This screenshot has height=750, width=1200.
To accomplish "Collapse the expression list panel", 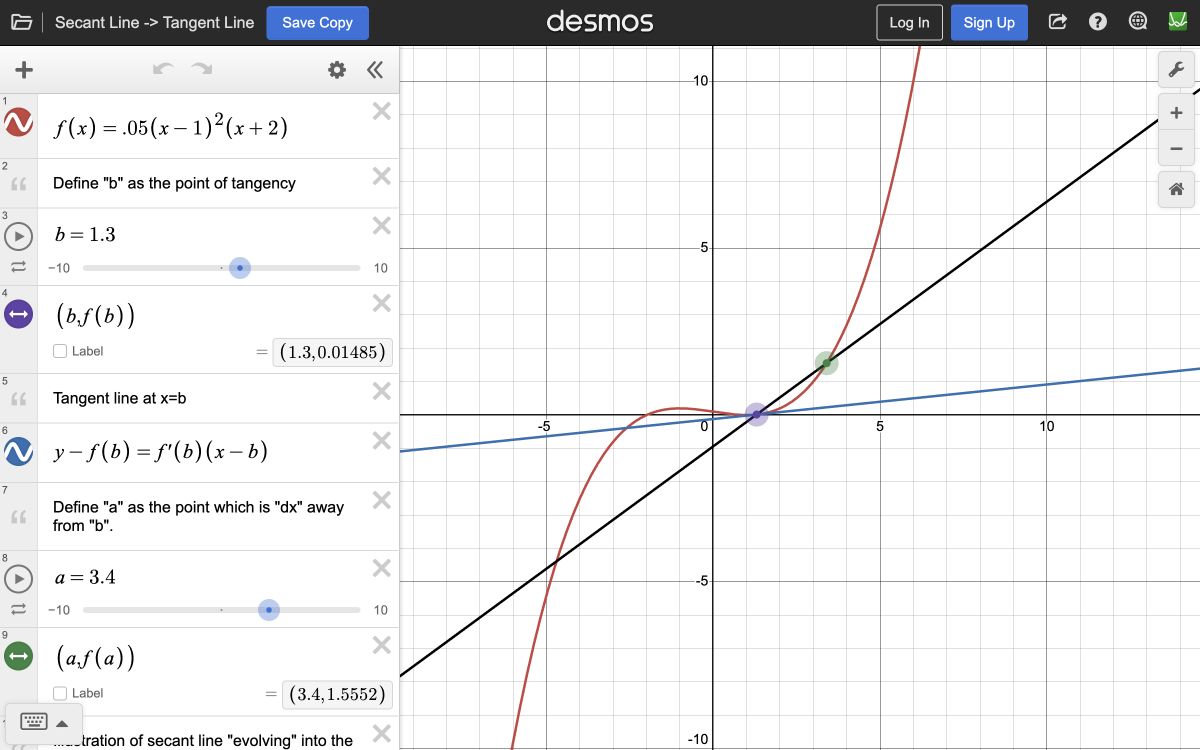I will 375,70.
